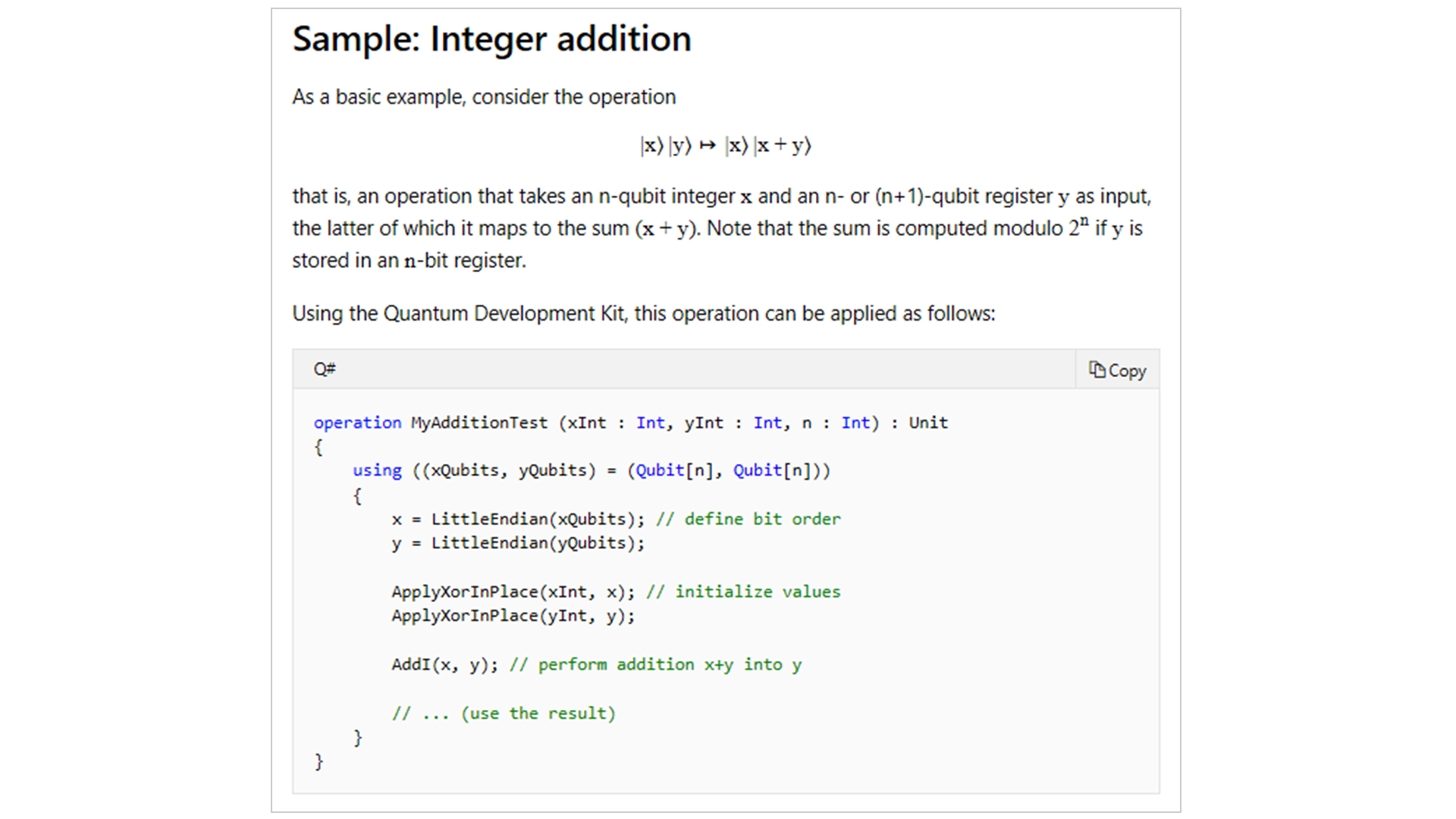Click the 'As a basic example' sentence
This screenshot has height=819, width=1456.
click(484, 97)
